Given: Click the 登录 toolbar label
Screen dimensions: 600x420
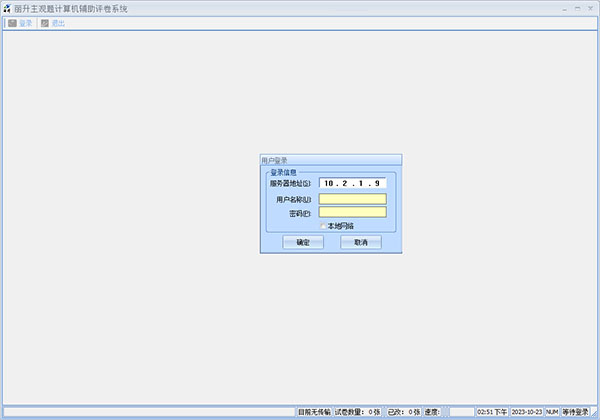Looking at the screenshot, I should pyautogui.click(x=26, y=23).
